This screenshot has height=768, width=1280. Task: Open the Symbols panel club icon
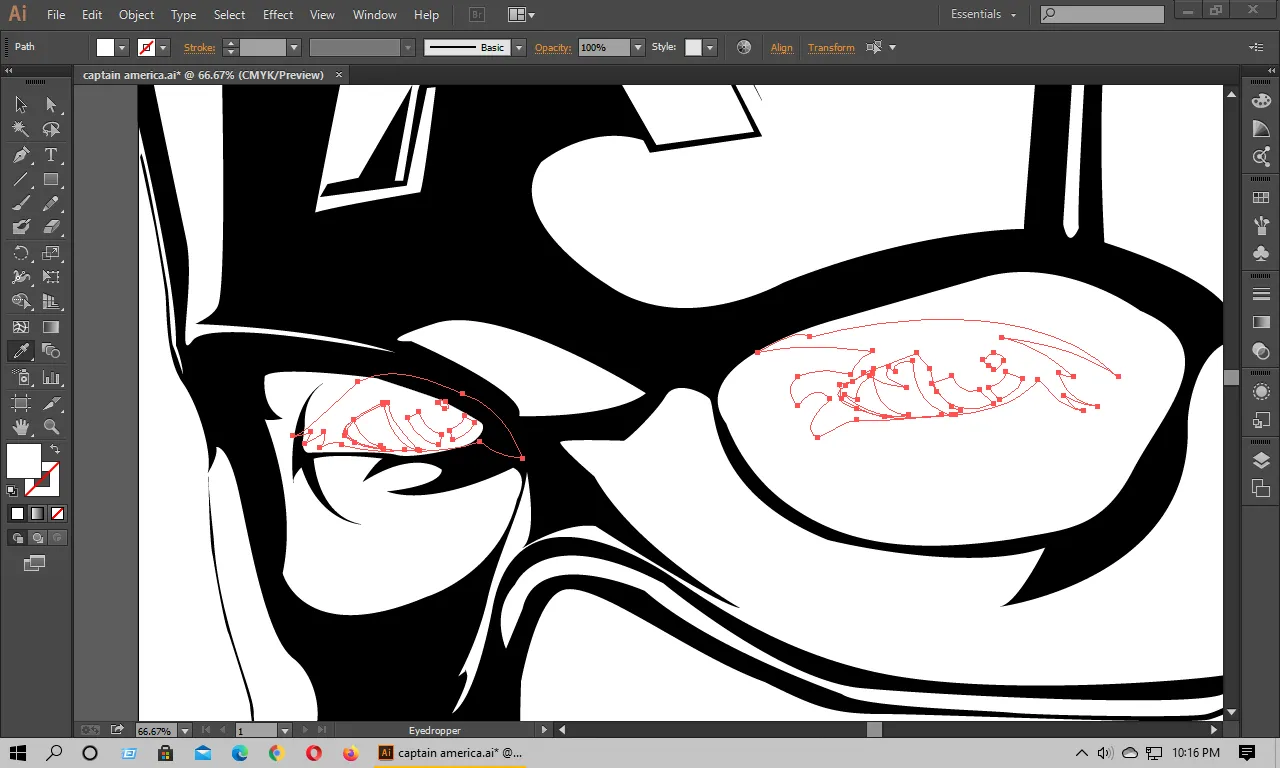click(x=1261, y=254)
